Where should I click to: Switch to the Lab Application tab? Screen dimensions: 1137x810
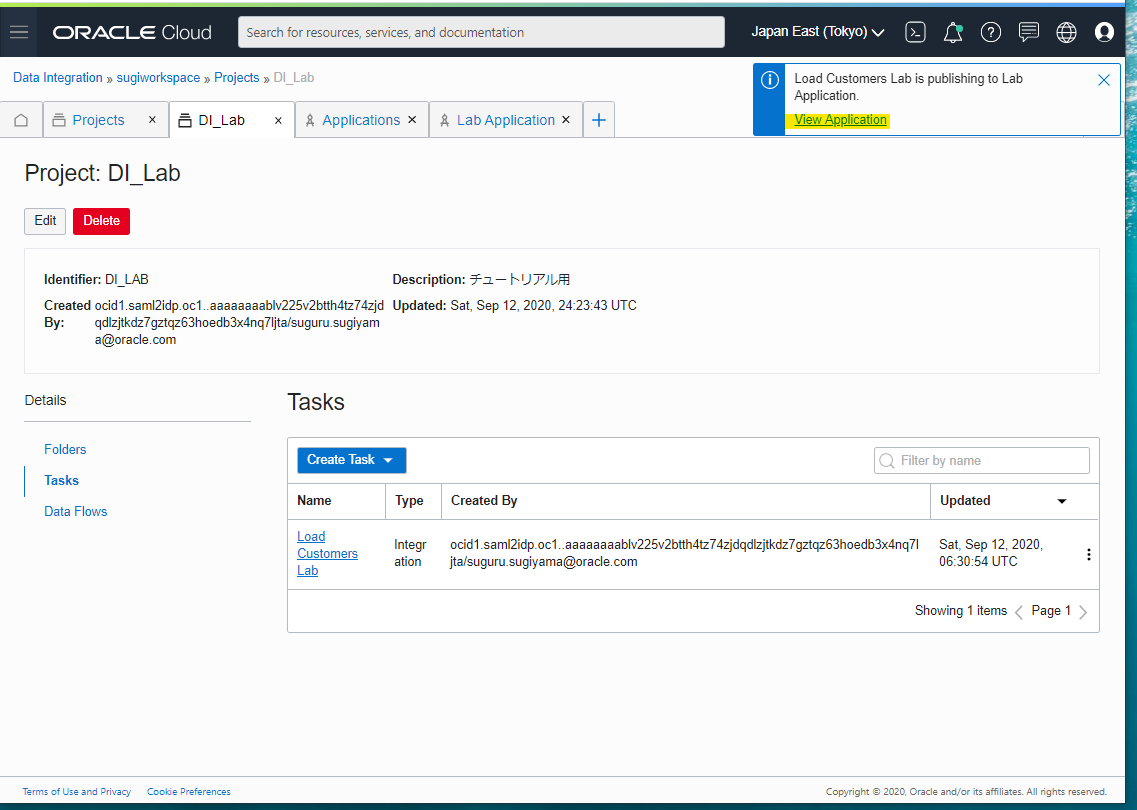pyautogui.click(x=505, y=120)
